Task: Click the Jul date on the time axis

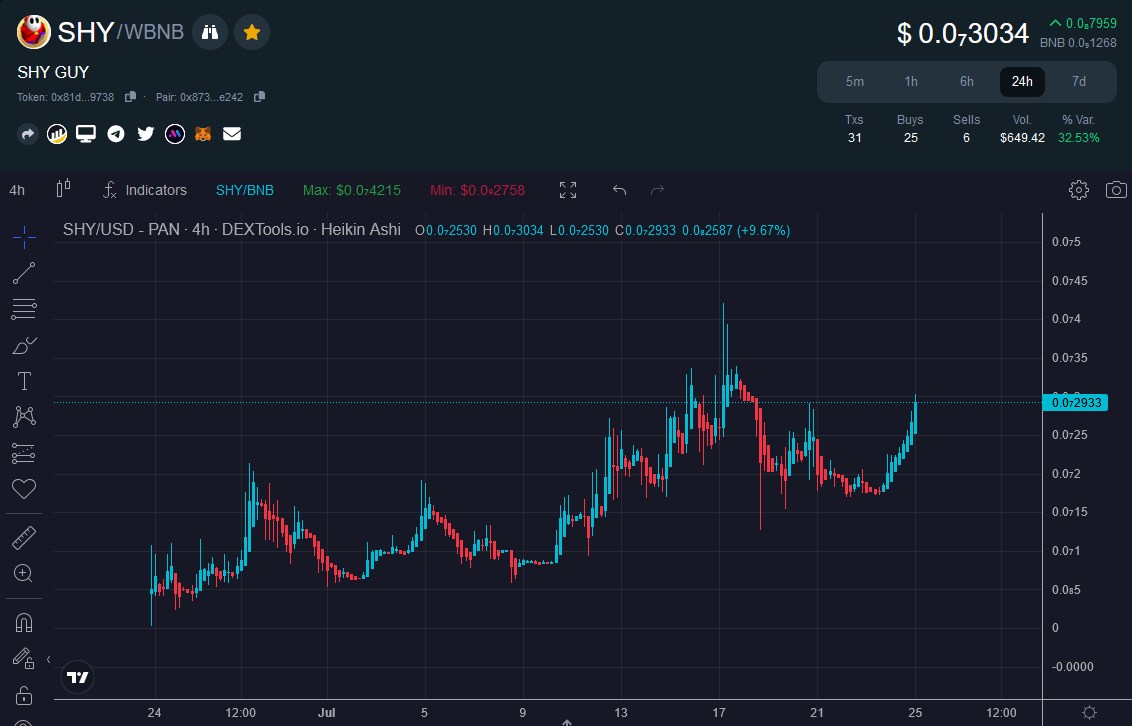Action: point(326,713)
